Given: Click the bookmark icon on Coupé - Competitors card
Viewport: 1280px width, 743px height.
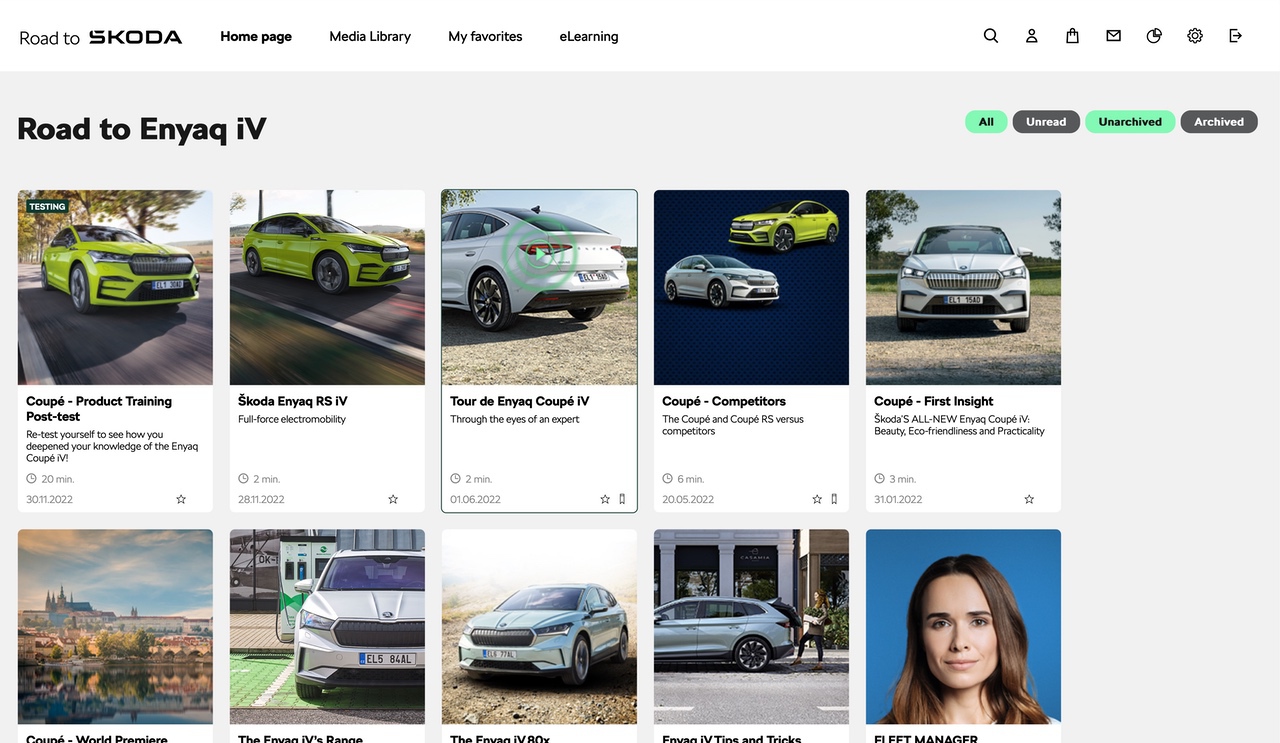Looking at the screenshot, I should [x=834, y=499].
